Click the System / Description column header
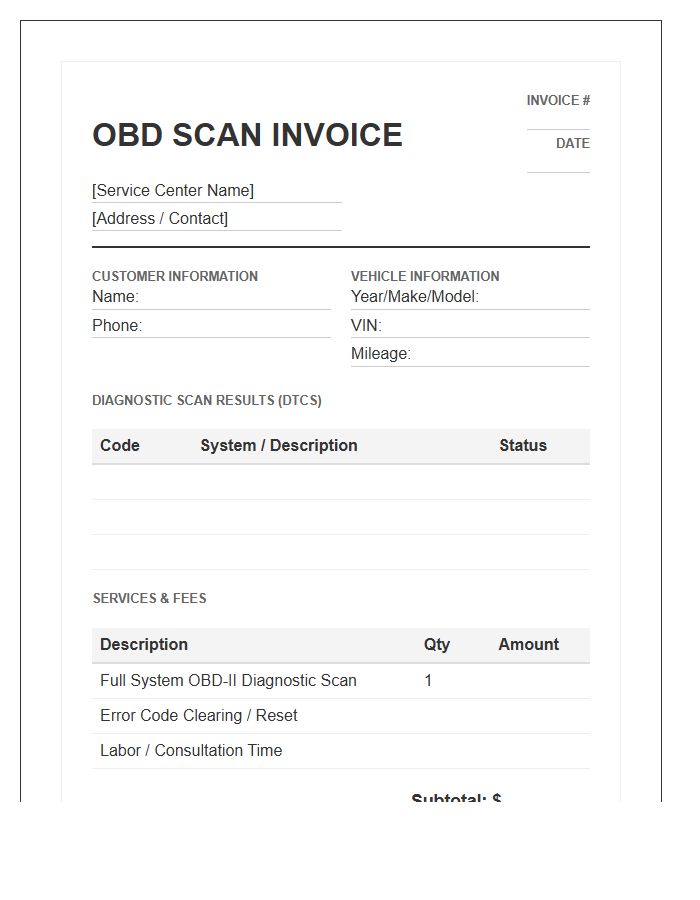 (x=279, y=445)
